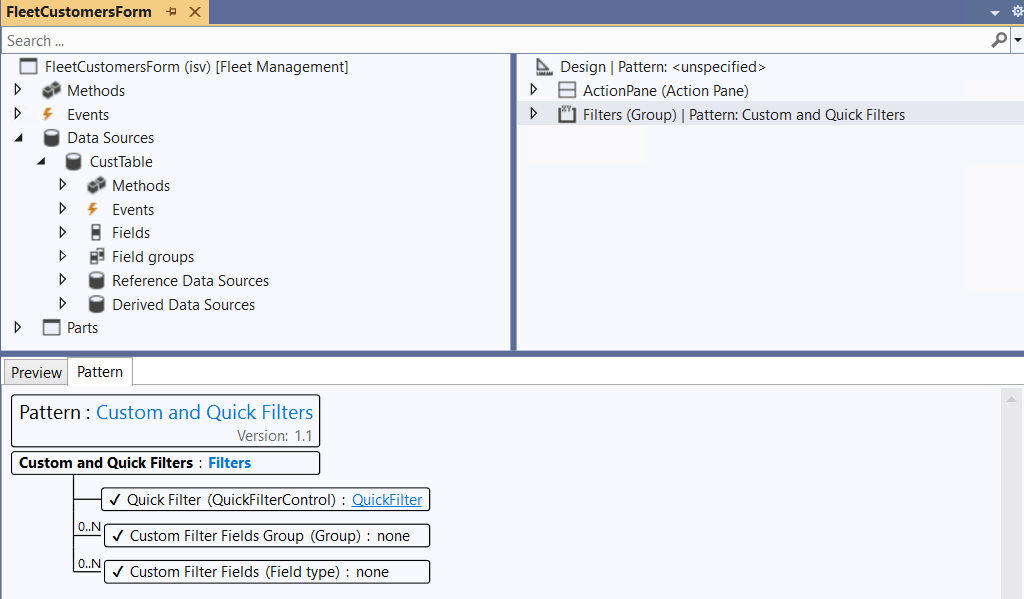
Task: Click the Field groups icon
Action: tap(97, 256)
